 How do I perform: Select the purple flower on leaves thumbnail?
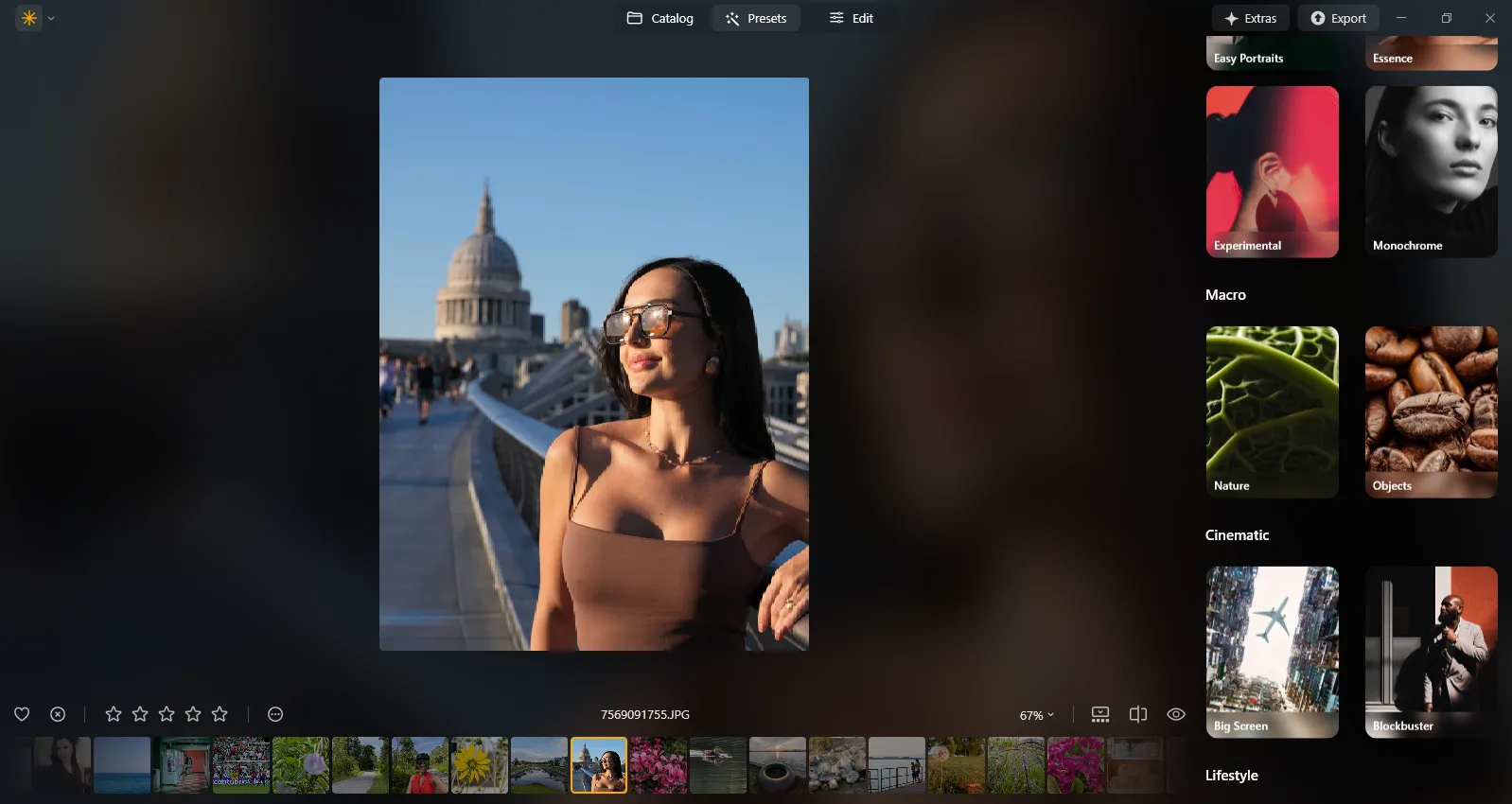[x=301, y=765]
